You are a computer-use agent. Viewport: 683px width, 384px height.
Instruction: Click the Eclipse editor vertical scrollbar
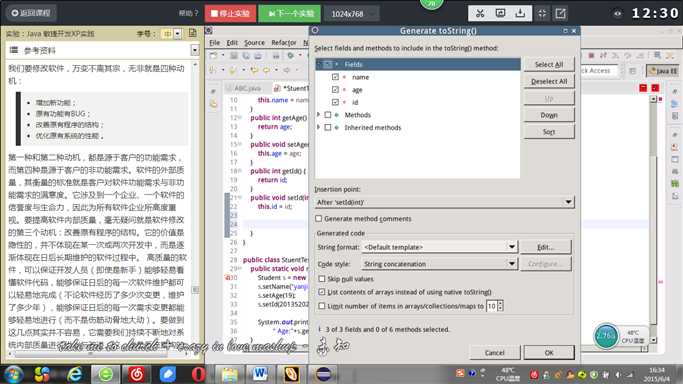click(x=653, y=218)
